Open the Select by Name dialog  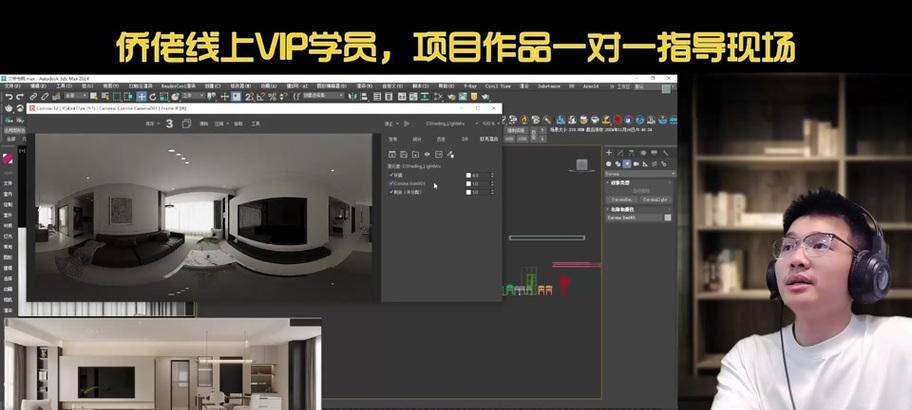coord(105,97)
